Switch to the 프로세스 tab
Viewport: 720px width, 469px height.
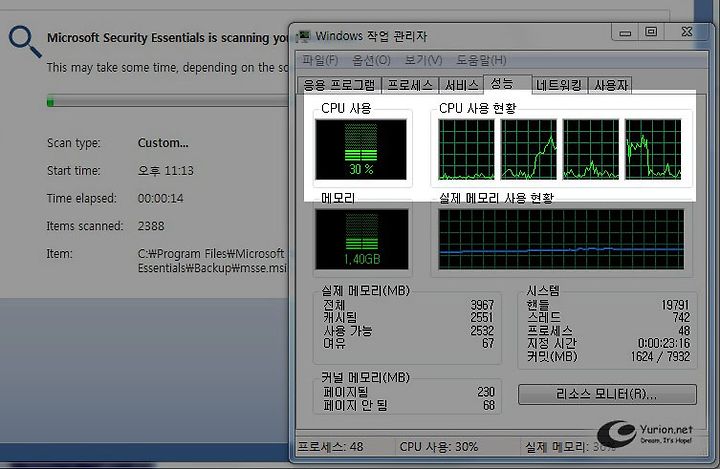click(x=410, y=85)
